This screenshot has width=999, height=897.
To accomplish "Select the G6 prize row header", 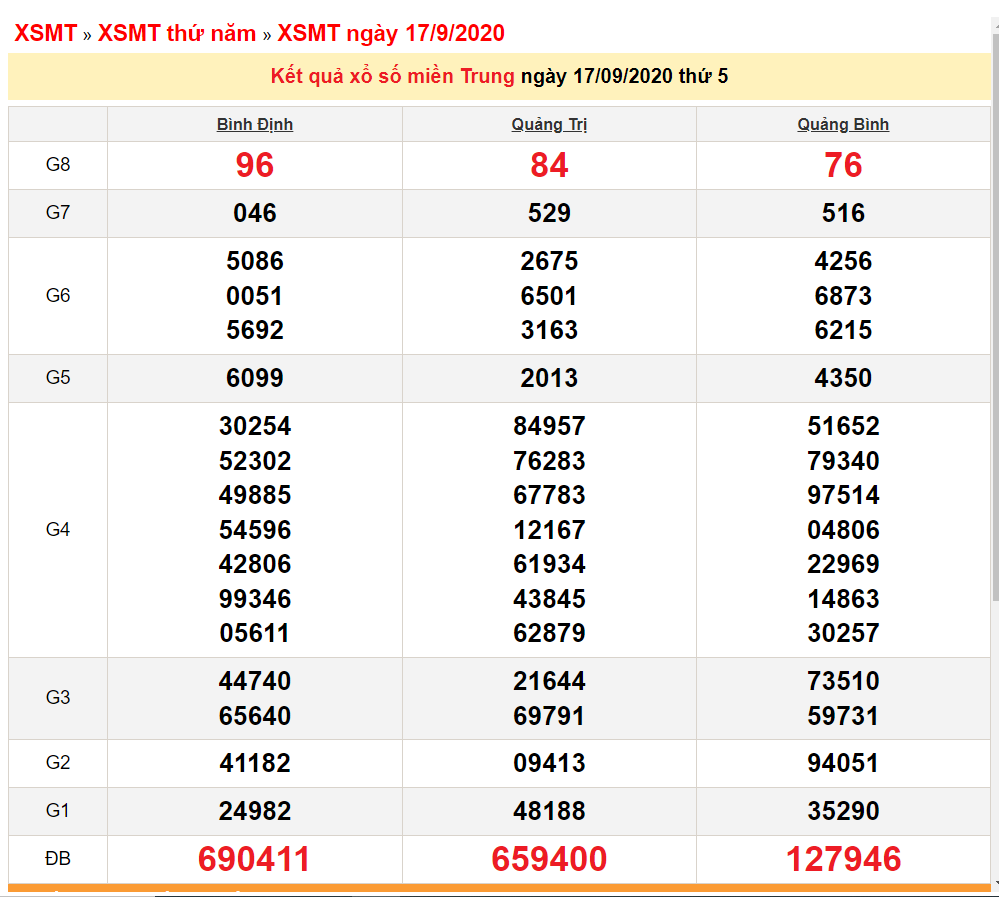I will (57, 295).
